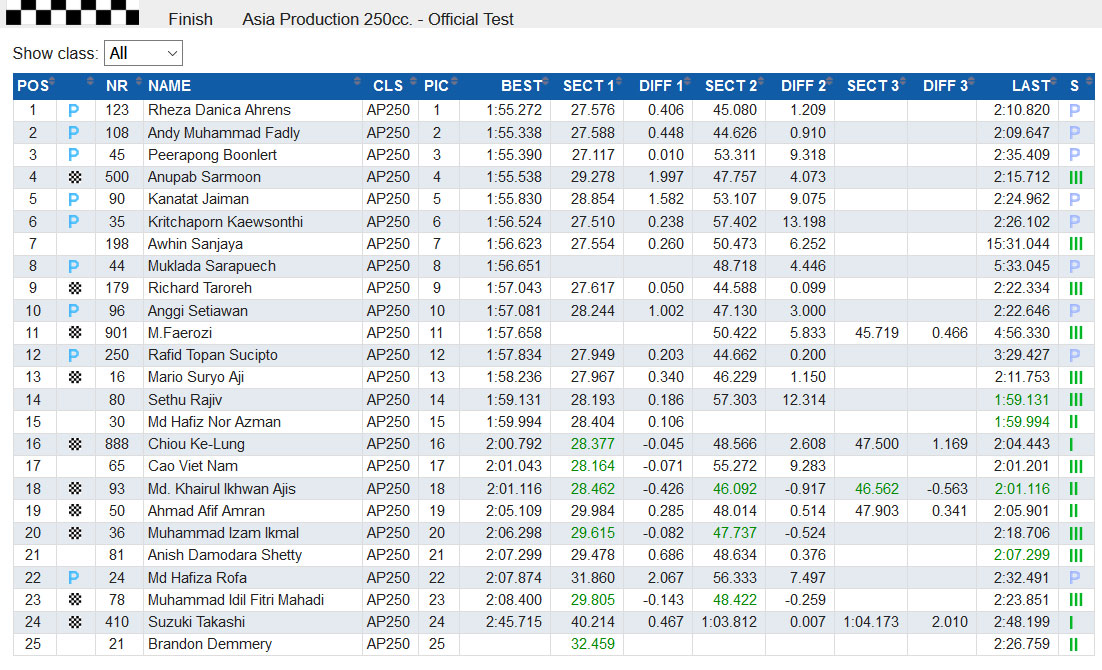Click pit P icon for Kritchaporn Kaewsonthi
Screen dimensions: 1102x670
[x=74, y=221]
